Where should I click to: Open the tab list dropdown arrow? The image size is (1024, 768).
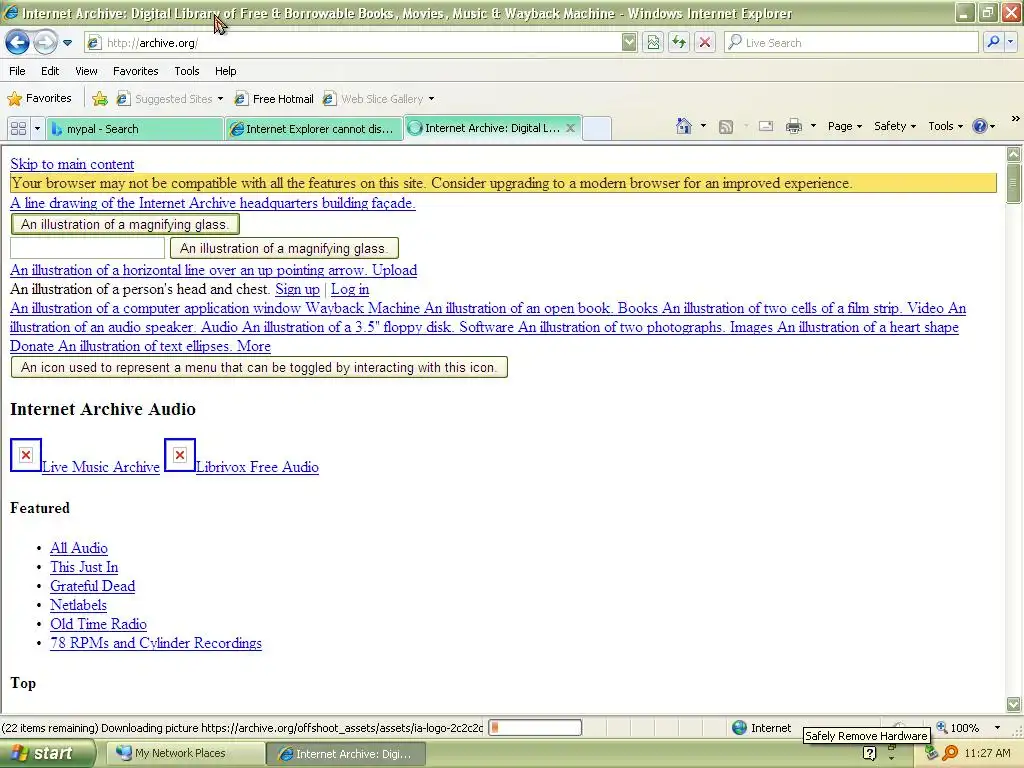click(37, 129)
